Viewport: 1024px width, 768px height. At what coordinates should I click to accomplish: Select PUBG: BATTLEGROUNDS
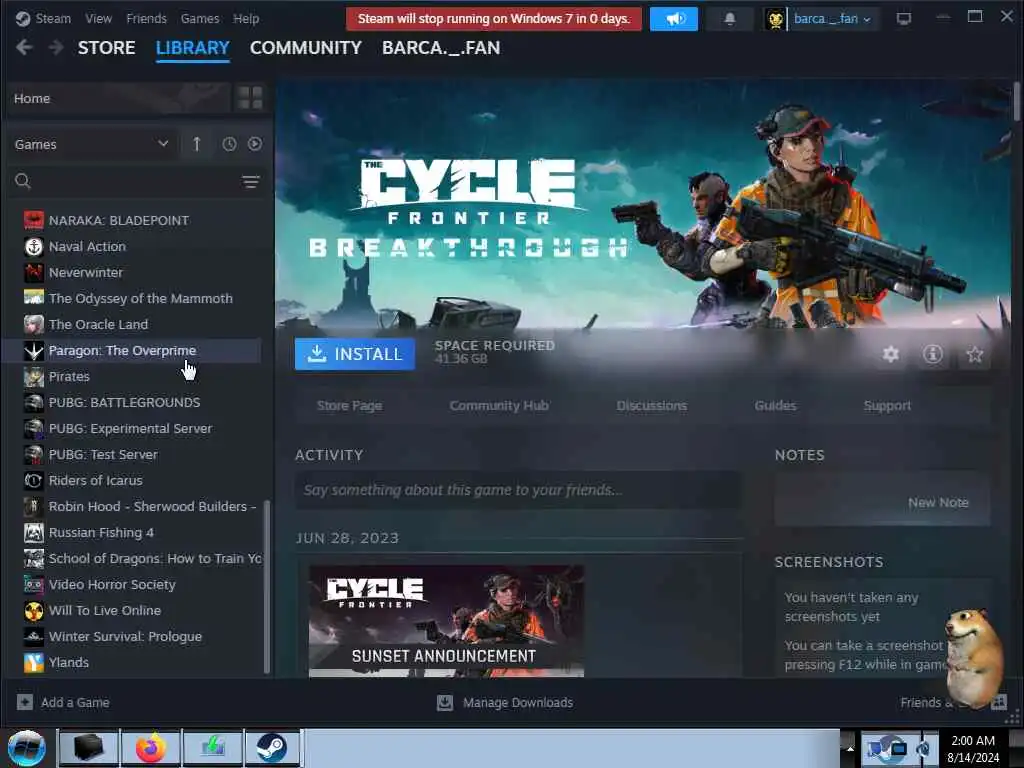coord(132,402)
